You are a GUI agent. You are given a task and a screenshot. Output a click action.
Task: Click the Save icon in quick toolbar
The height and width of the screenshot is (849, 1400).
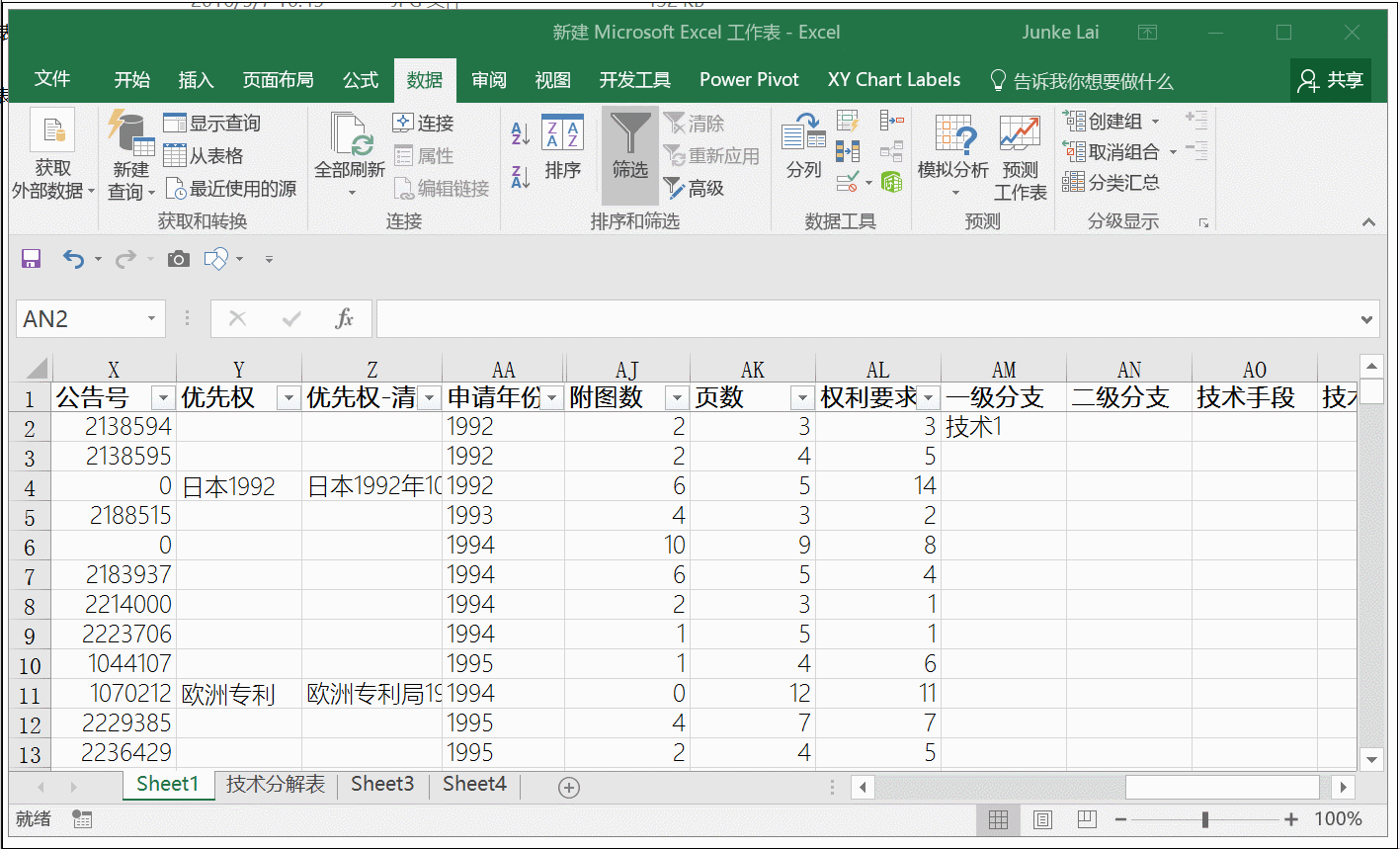coord(32,259)
